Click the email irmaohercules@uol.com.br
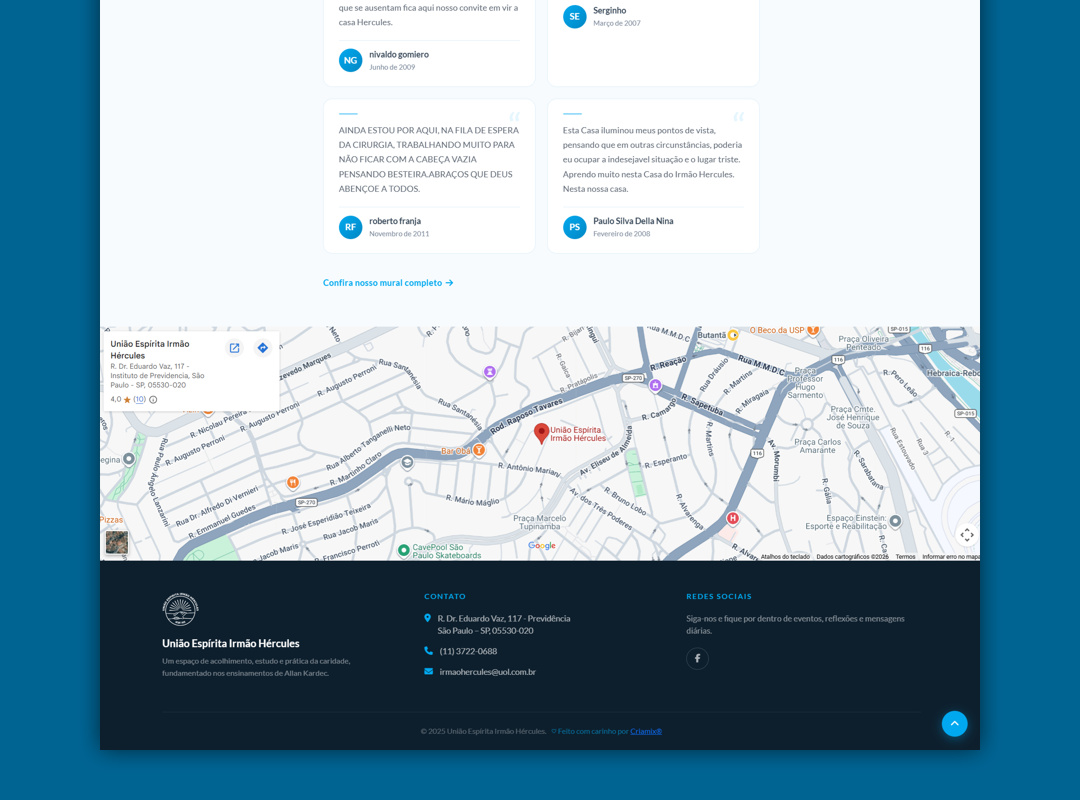Image resolution: width=1080 pixels, height=800 pixels. click(487, 672)
